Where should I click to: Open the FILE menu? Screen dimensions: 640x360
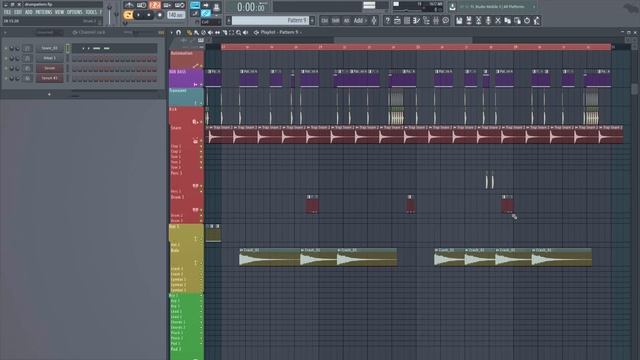point(7,12)
